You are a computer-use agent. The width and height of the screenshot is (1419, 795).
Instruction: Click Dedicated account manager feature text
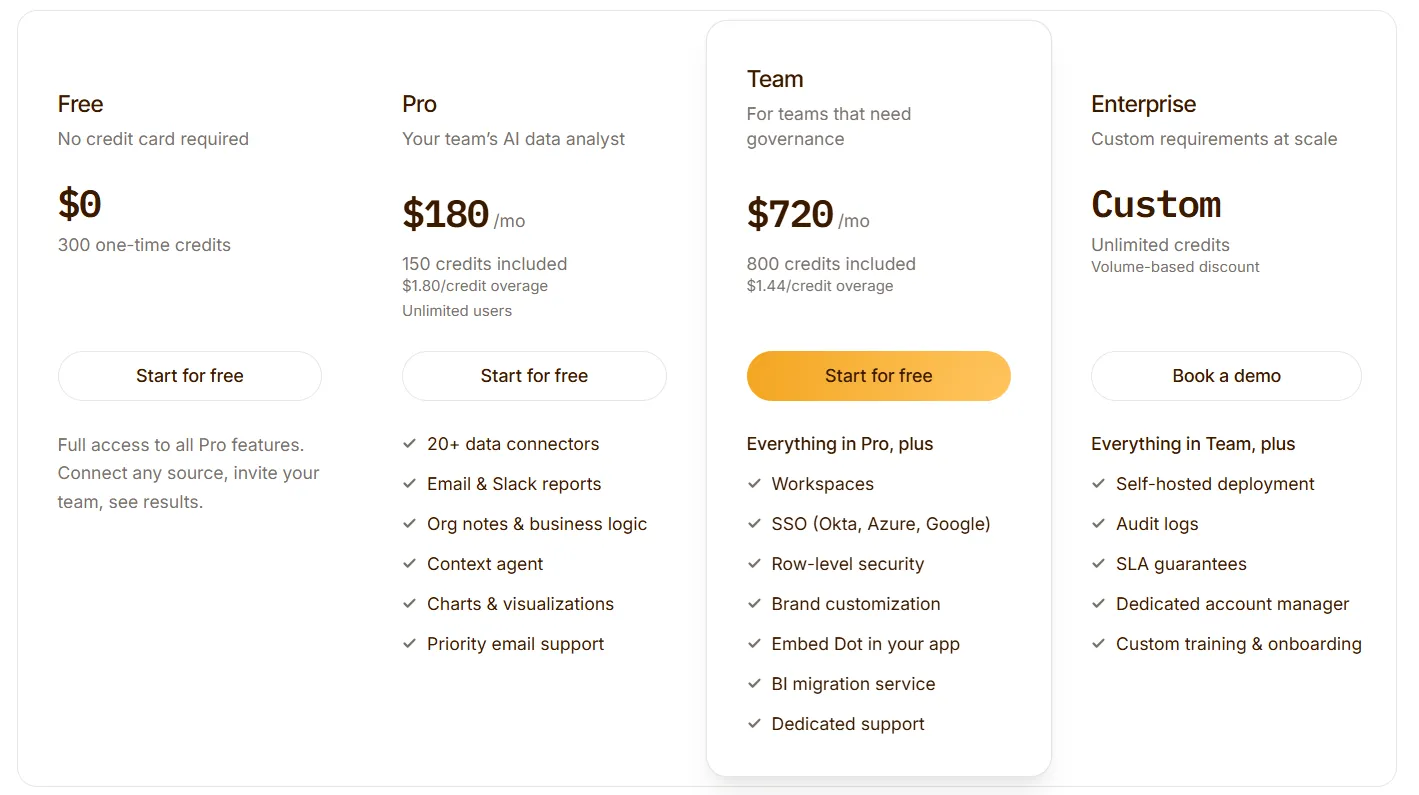[x=1232, y=604]
